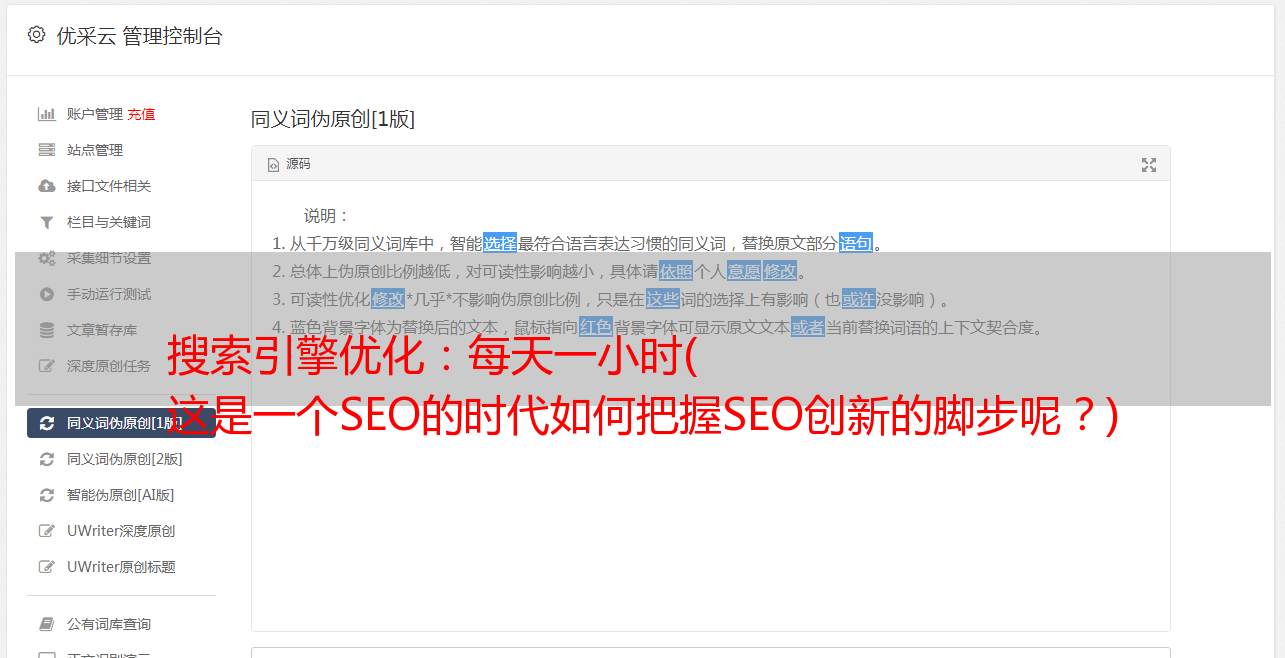Click the highlighted word 依照
Viewport: 1285px width, 658px height.
[676, 271]
